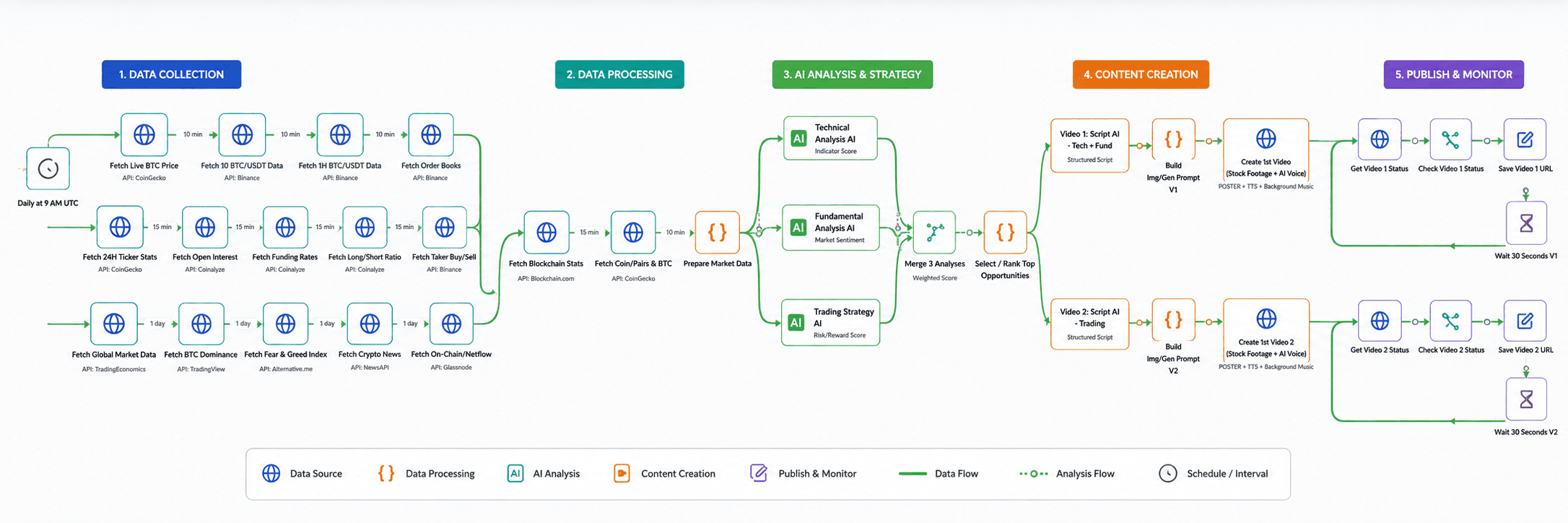The height and width of the screenshot is (523, 1568).
Task: Click the 4. CONTENT CREATION header
Action: tap(1141, 74)
